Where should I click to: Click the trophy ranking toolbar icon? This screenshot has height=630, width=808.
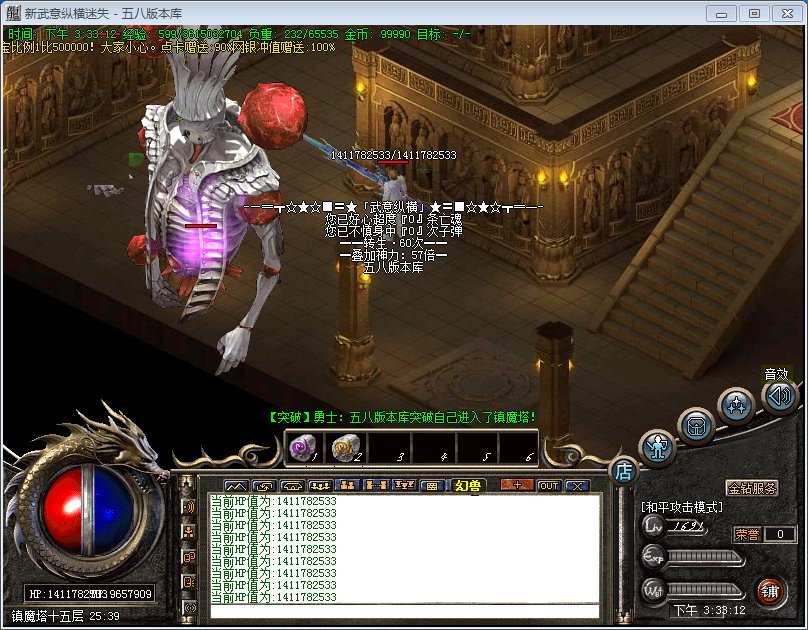pos(404,485)
